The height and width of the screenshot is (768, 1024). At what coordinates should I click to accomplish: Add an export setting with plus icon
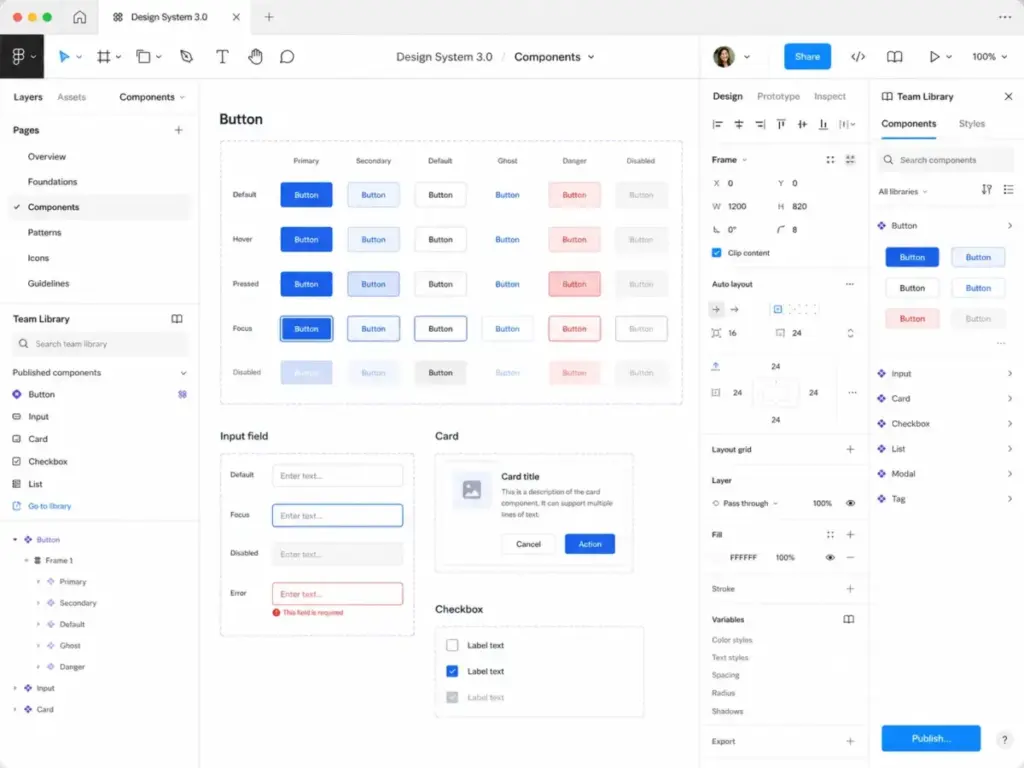pyautogui.click(x=850, y=741)
